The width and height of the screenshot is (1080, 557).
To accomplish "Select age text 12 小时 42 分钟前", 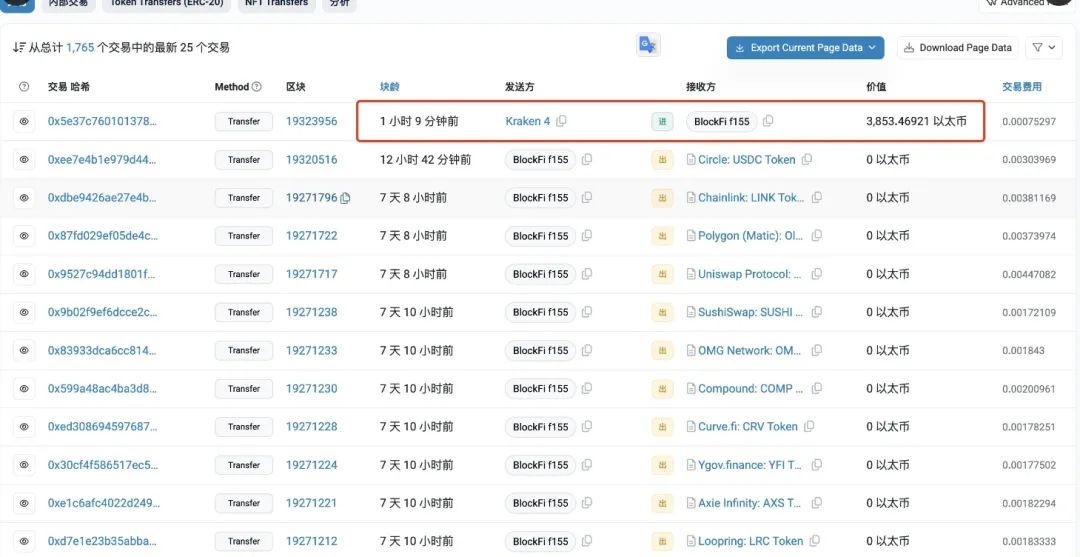I will (x=426, y=160).
